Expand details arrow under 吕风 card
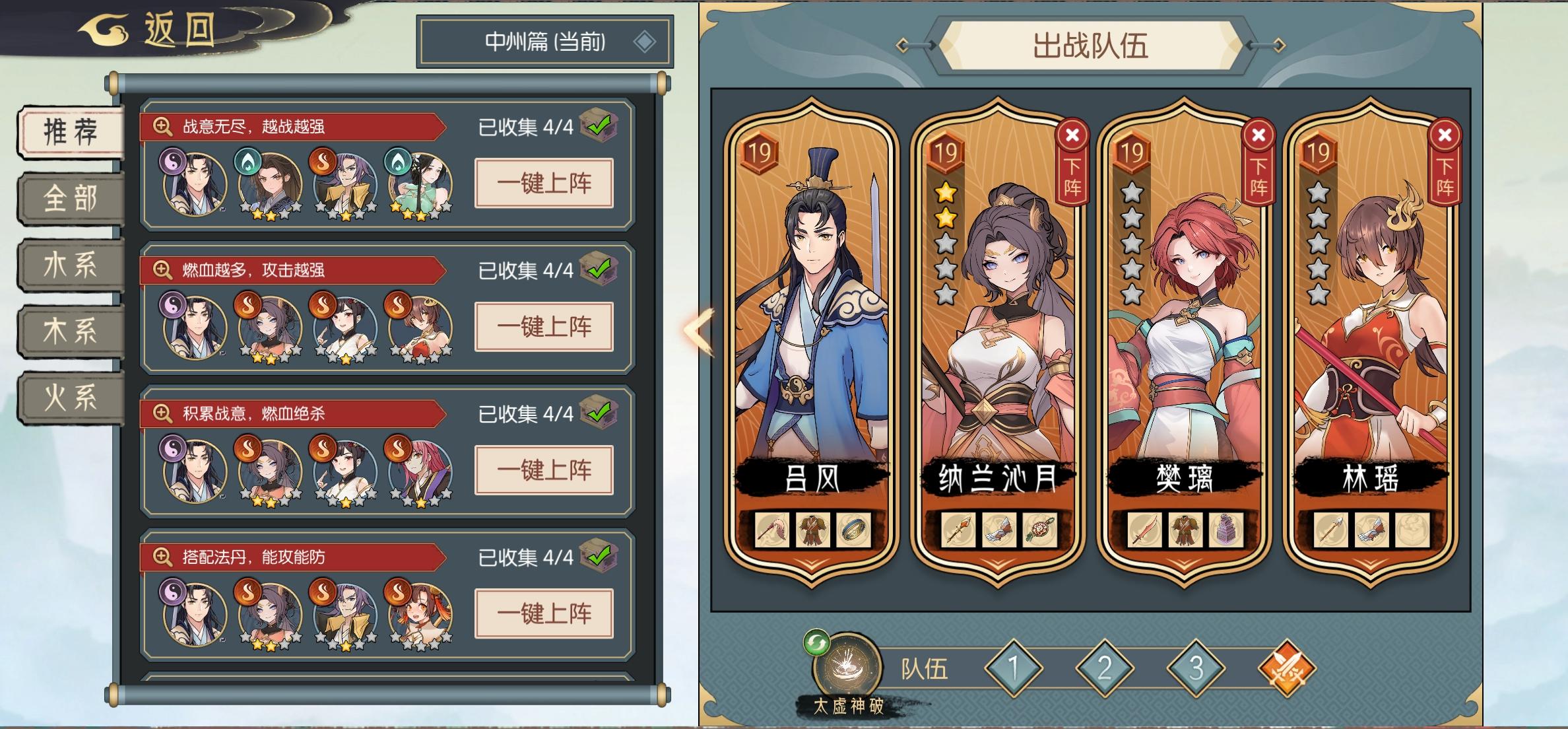Viewport: 1568px width, 729px height. click(x=812, y=564)
